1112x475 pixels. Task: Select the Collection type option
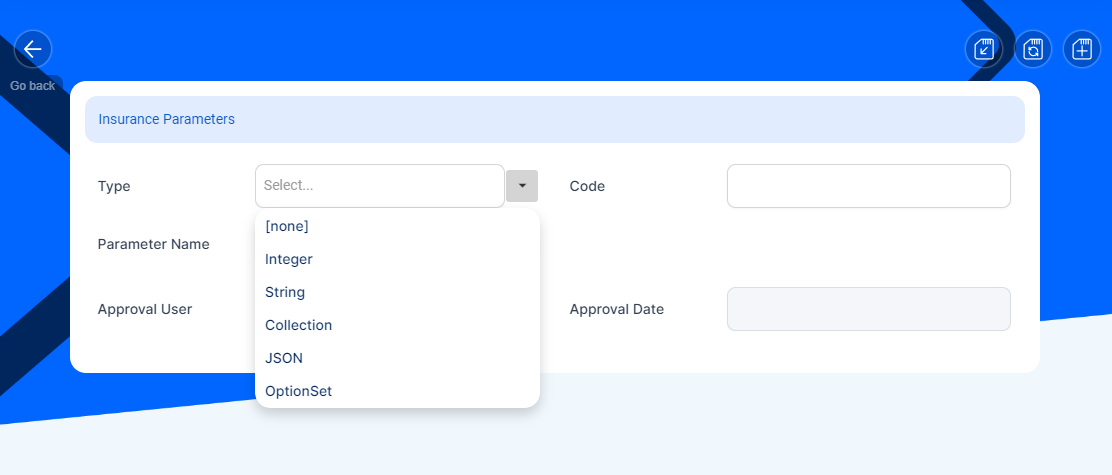pyautogui.click(x=298, y=325)
